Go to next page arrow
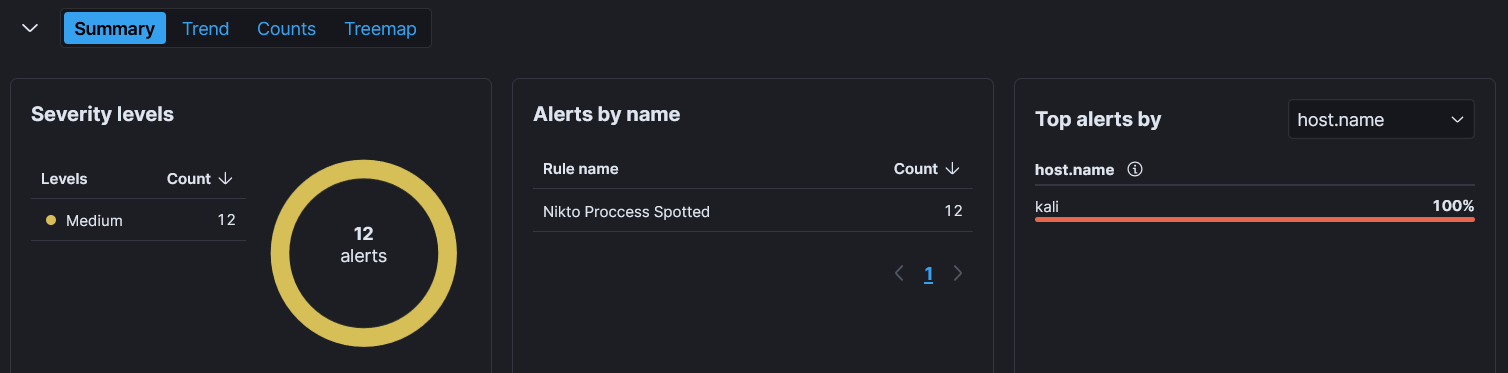 point(958,273)
